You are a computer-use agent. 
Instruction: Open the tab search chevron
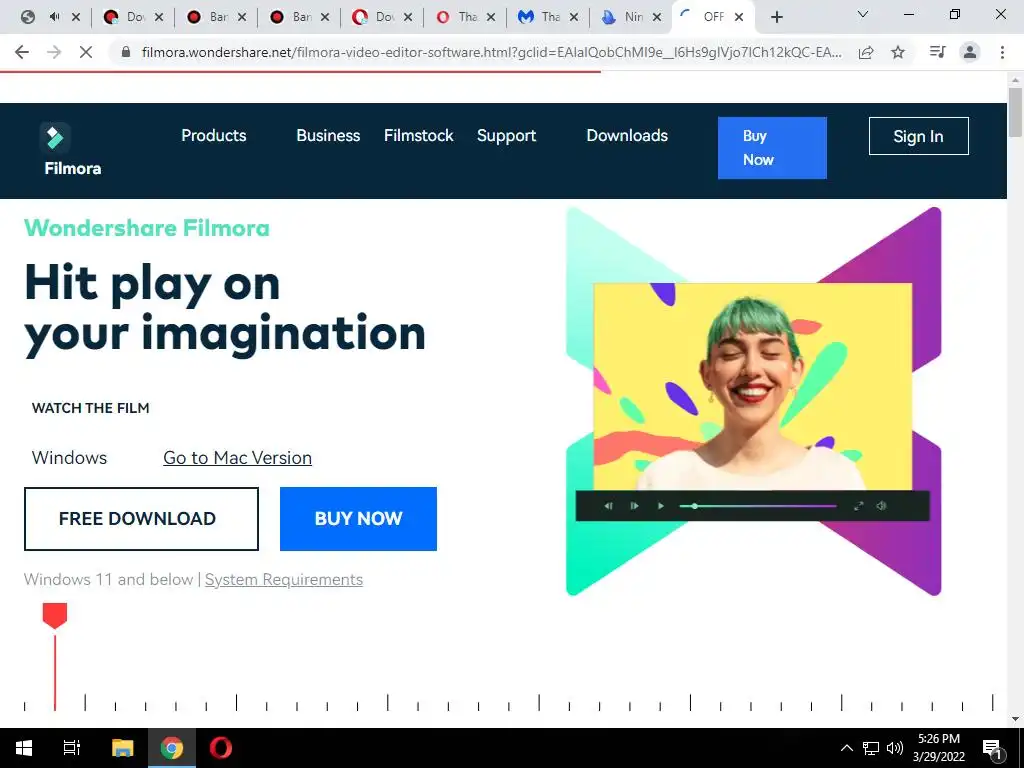tap(863, 14)
